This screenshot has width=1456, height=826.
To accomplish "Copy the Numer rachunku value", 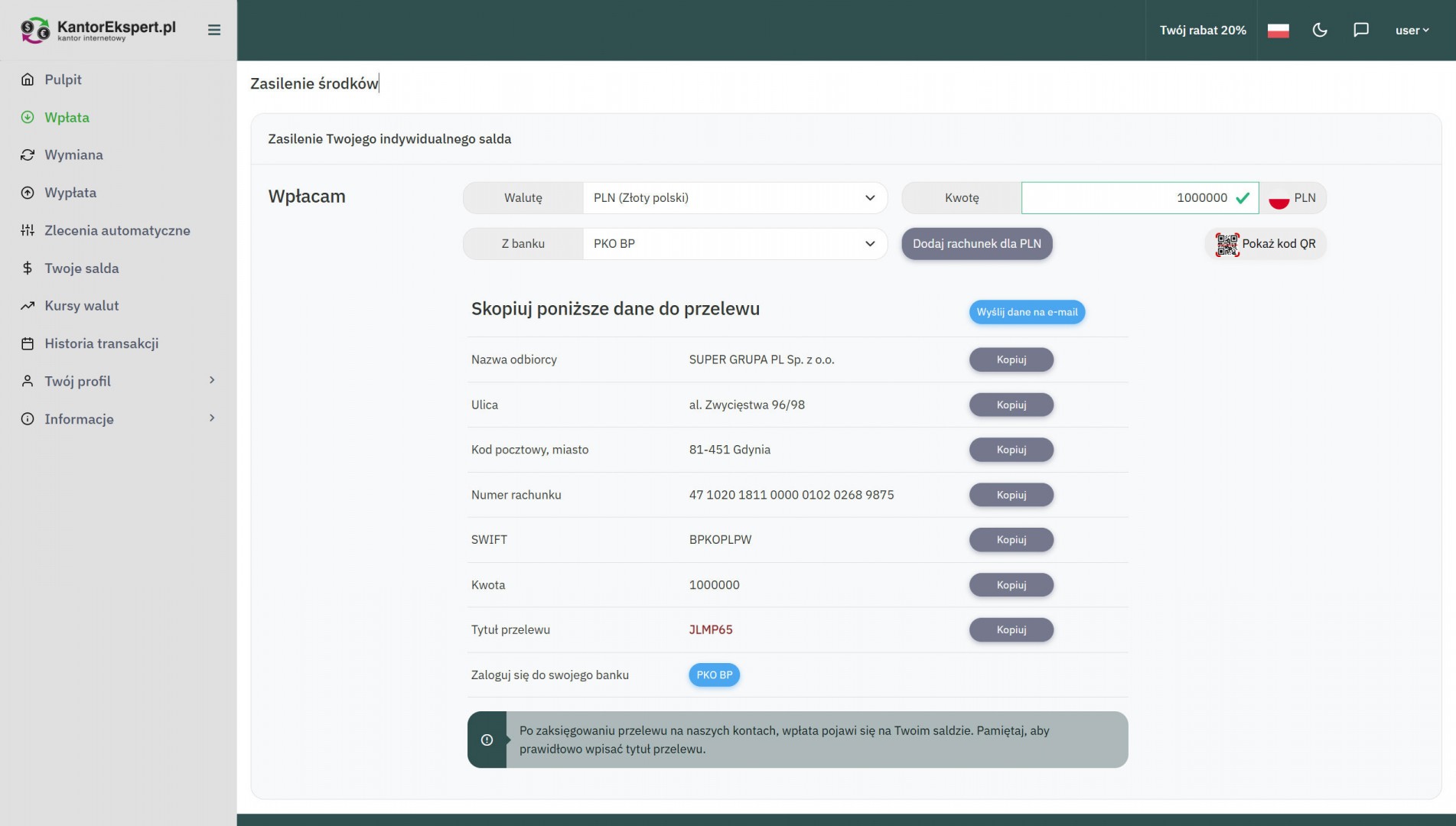I will coord(1011,495).
